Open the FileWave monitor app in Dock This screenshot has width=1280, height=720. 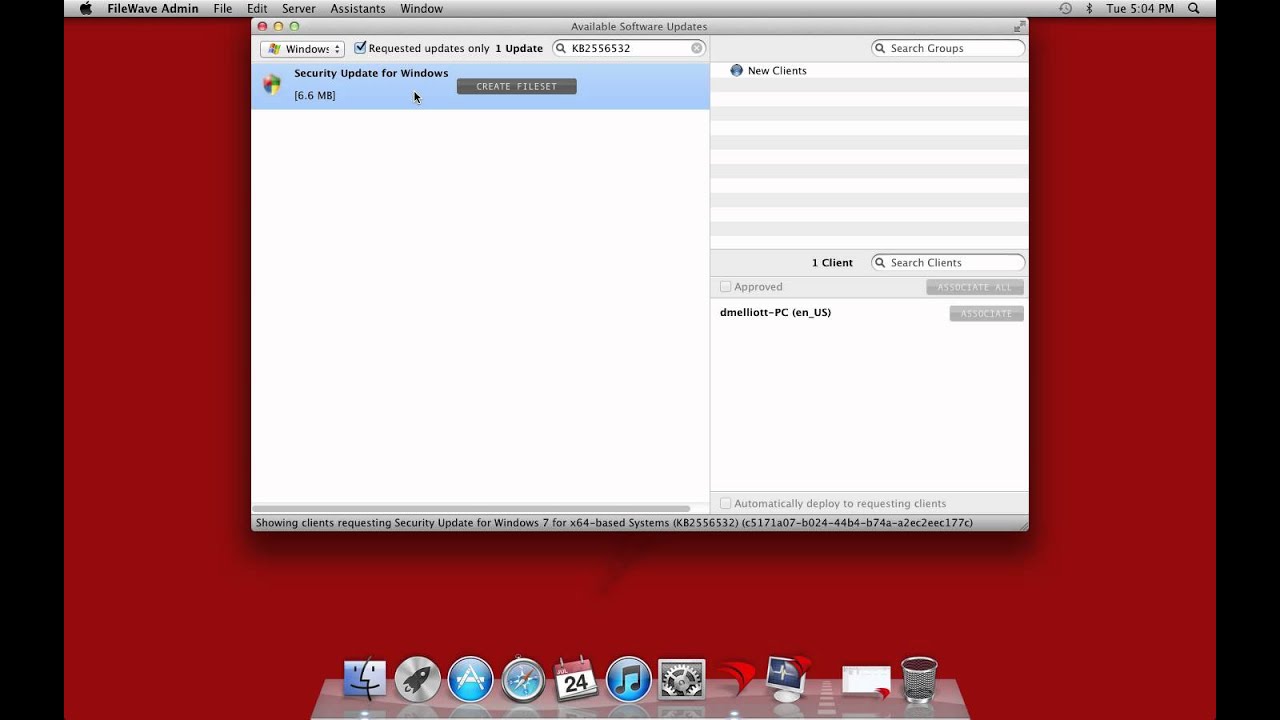coord(788,679)
